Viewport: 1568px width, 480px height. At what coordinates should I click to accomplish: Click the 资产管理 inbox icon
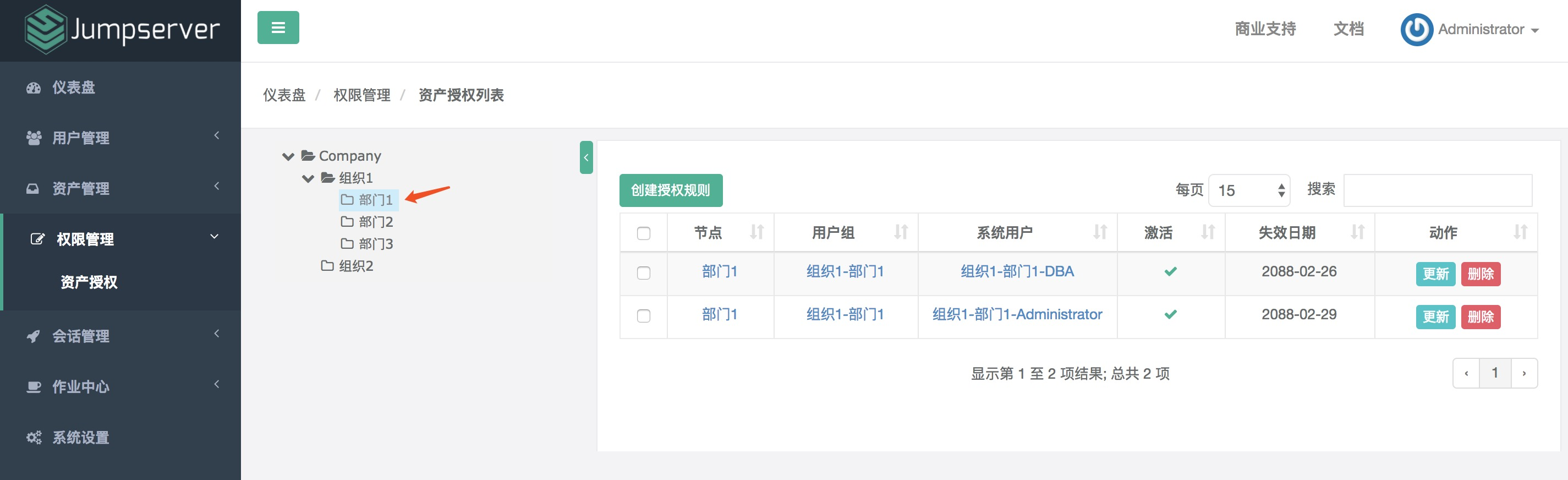[33, 189]
